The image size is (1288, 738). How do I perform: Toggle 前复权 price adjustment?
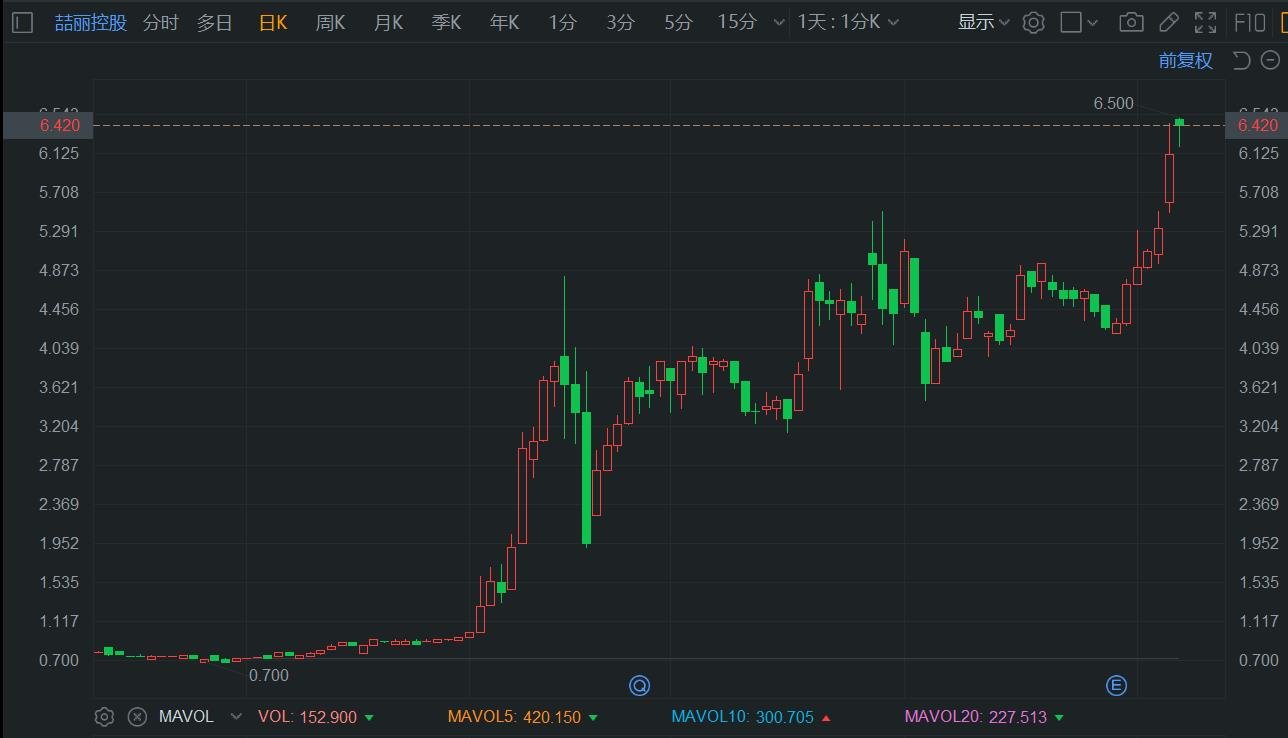click(1185, 61)
